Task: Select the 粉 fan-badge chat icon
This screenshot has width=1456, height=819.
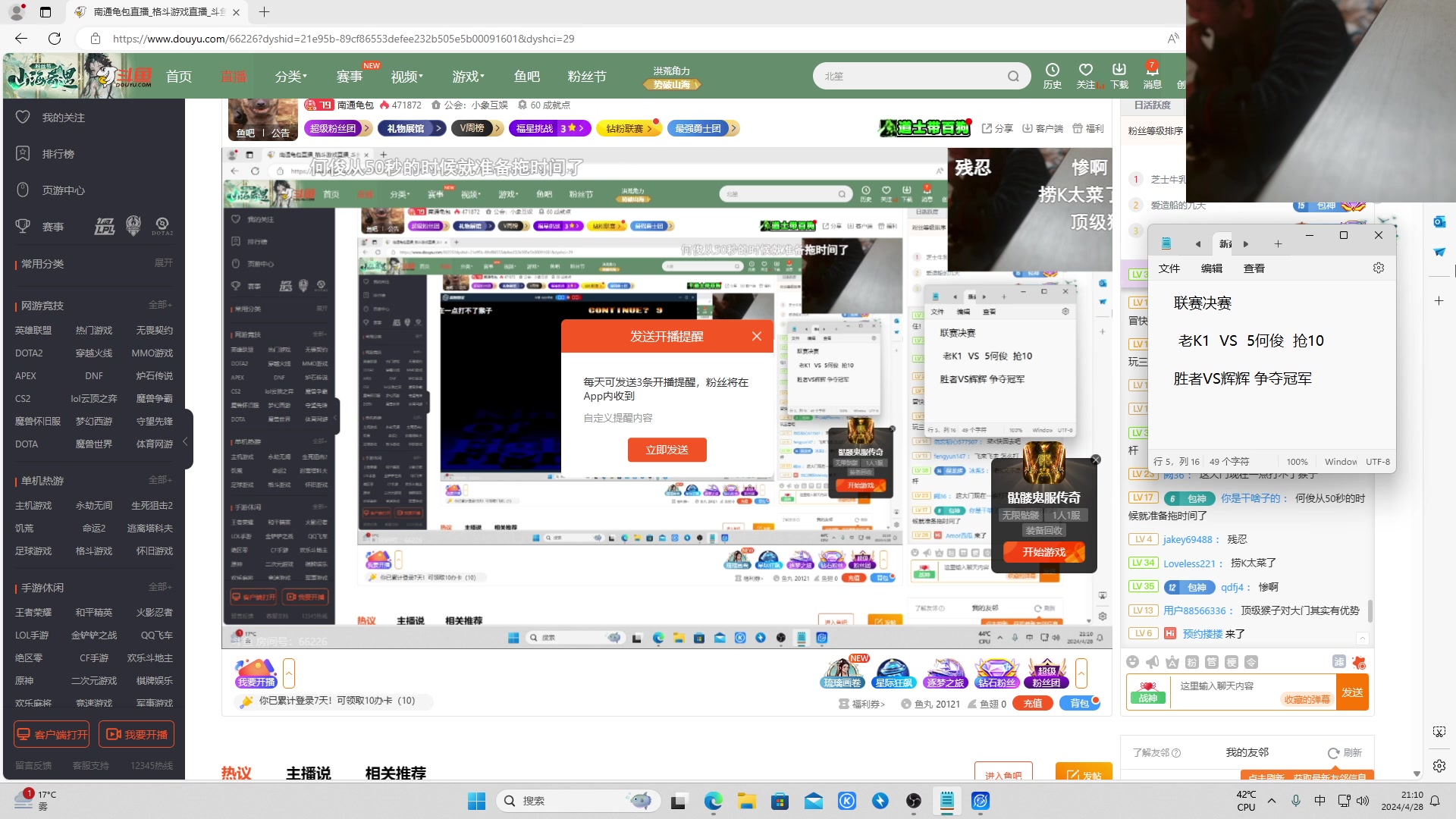Action: point(1191,662)
